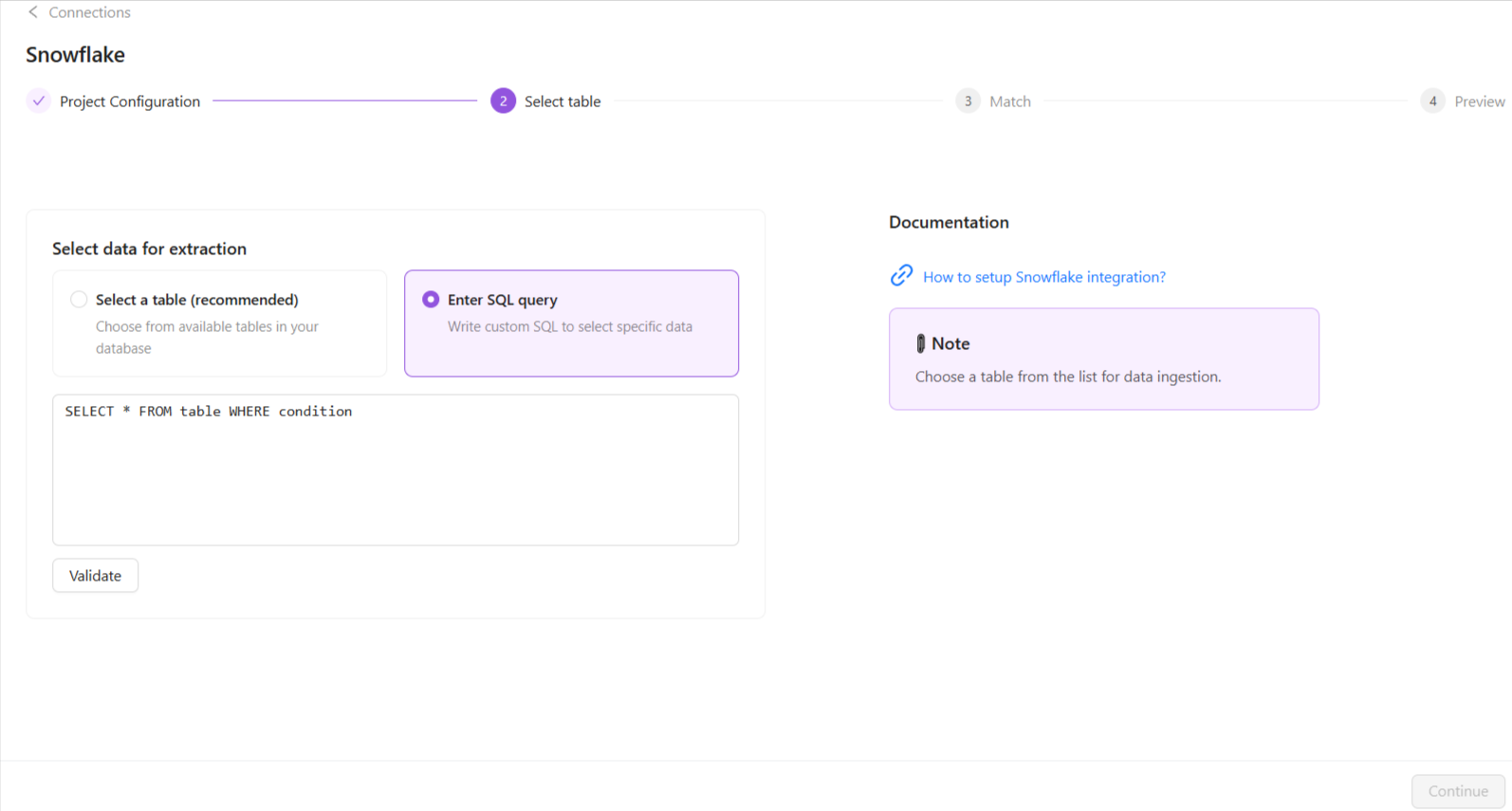Click the chain link icon under Documentation
Viewport: 1512px width, 811px height.
pyautogui.click(x=901, y=275)
